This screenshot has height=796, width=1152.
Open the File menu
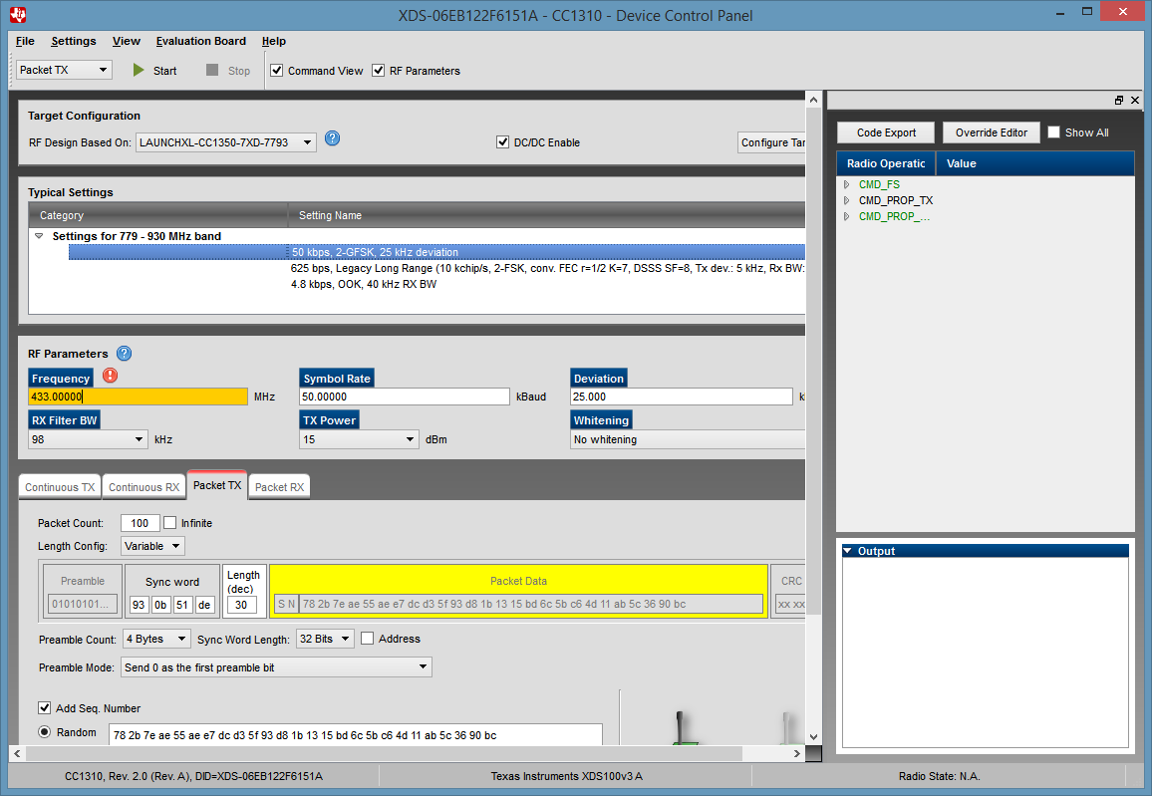tap(25, 41)
